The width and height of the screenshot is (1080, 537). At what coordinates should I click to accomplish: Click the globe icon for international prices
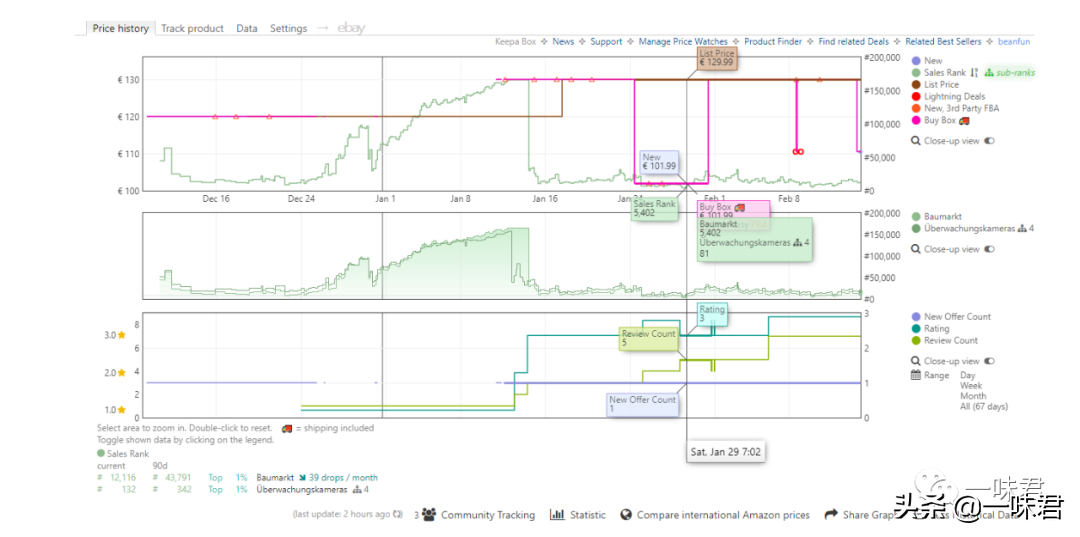[x=626, y=514]
